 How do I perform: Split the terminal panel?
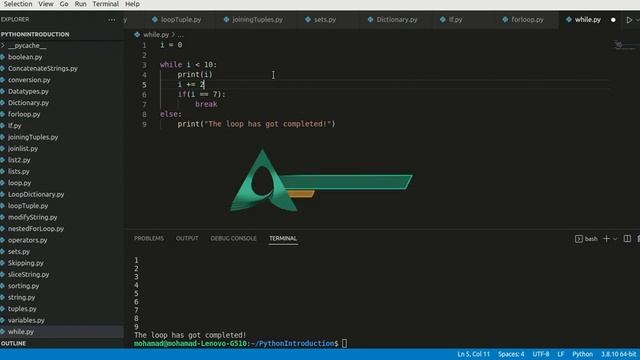coord(627,239)
